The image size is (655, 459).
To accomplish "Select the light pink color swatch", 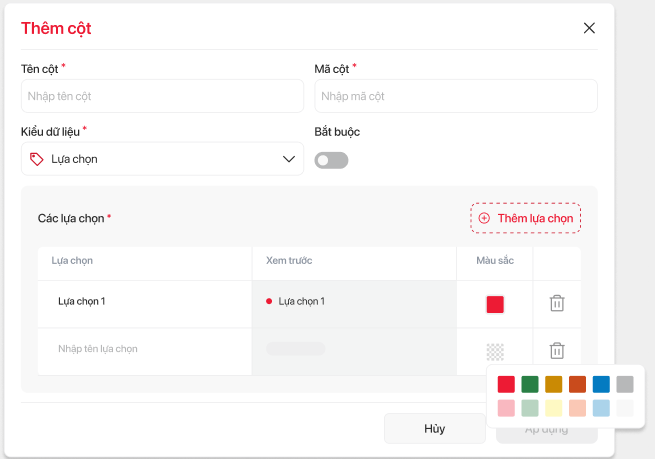I will [506, 408].
